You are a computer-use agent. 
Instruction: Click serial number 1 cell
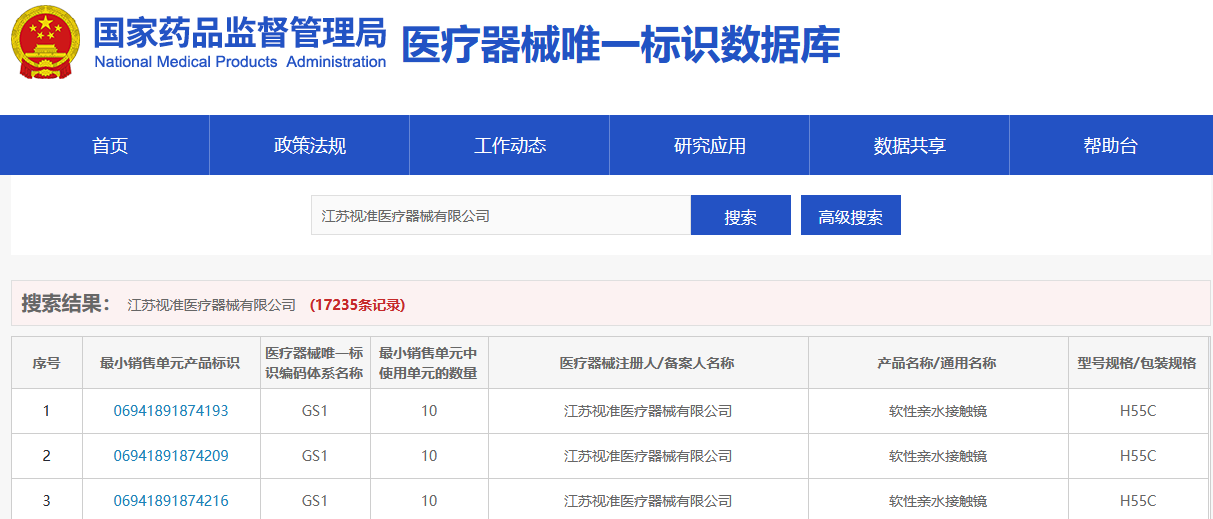coord(47,411)
